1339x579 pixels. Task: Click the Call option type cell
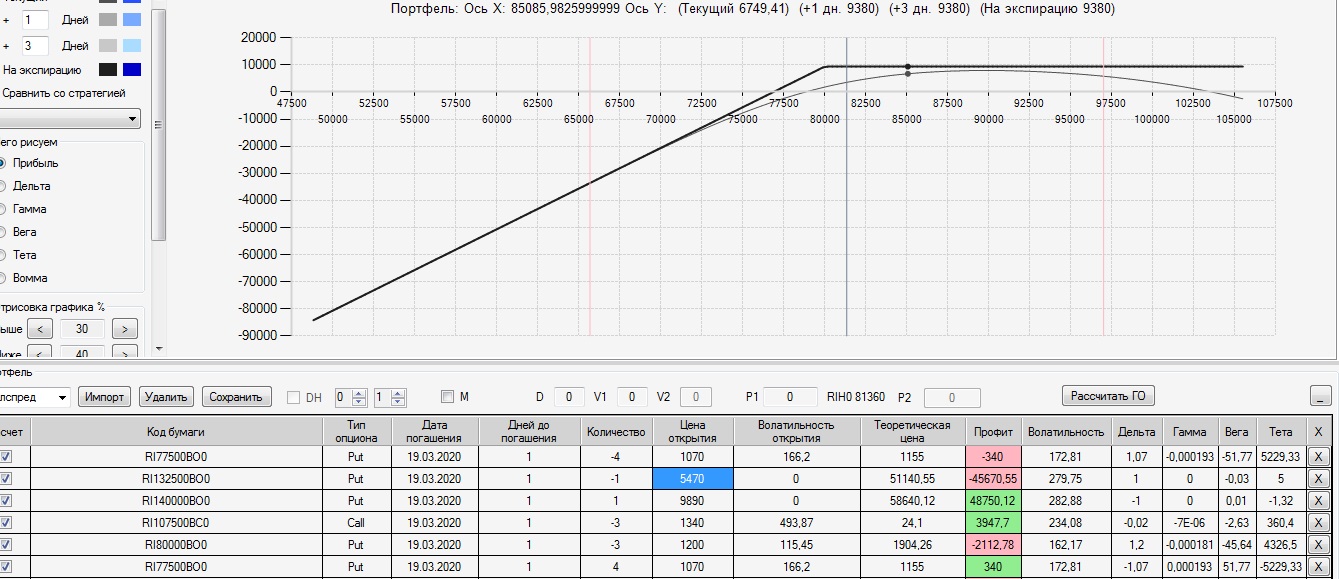357,523
